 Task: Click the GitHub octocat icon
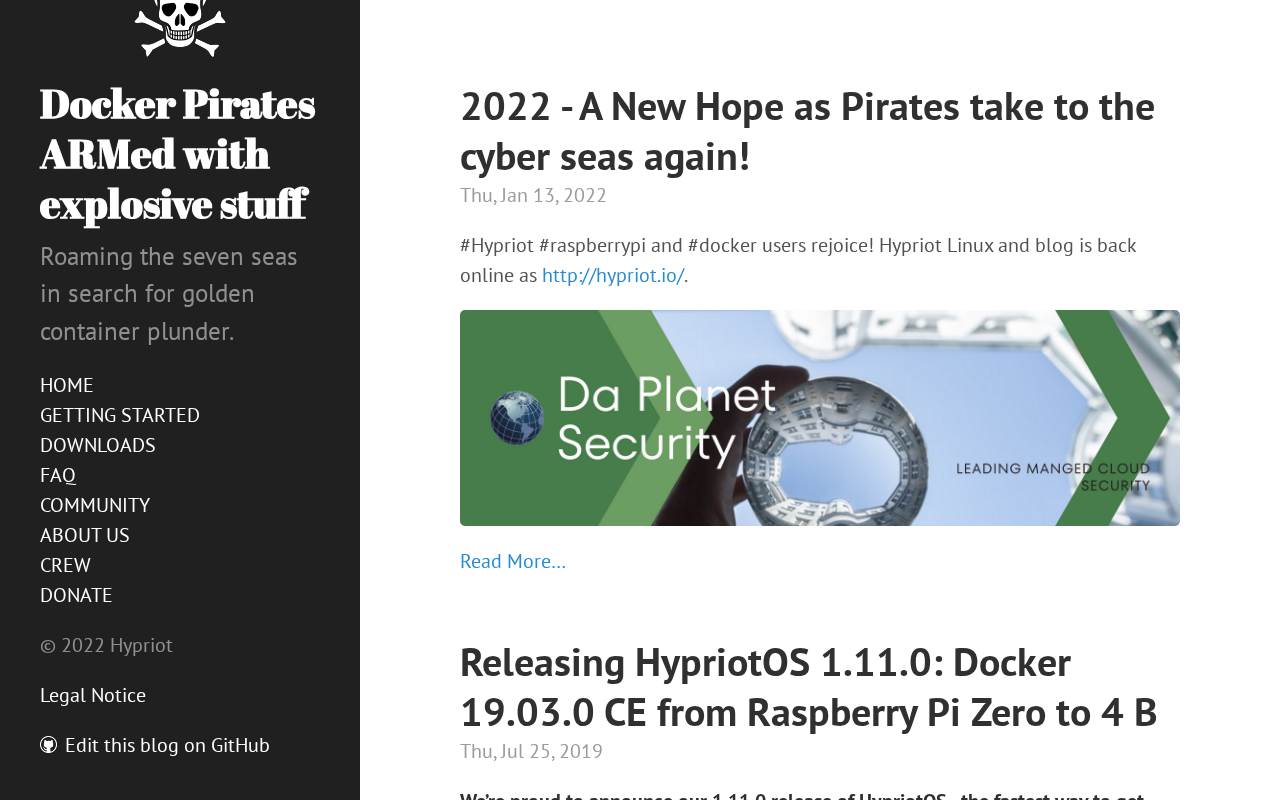pyautogui.click(x=49, y=745)
